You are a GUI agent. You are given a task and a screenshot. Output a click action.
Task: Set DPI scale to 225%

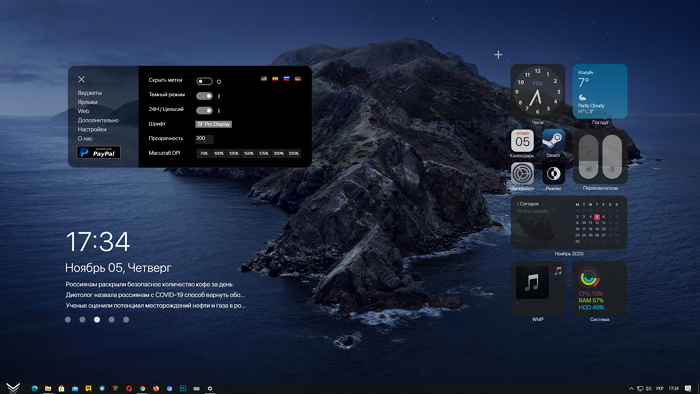[x=293, y=153]
